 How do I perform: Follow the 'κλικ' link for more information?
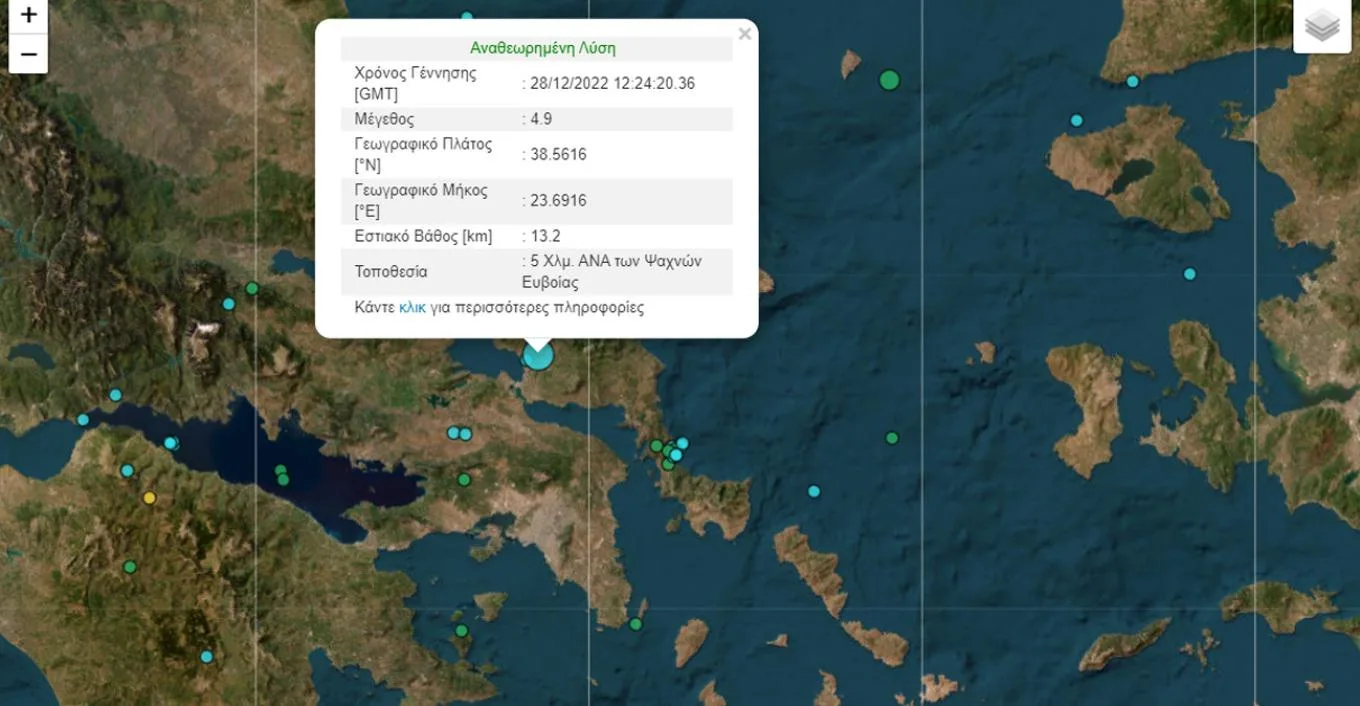coord(412,307)
